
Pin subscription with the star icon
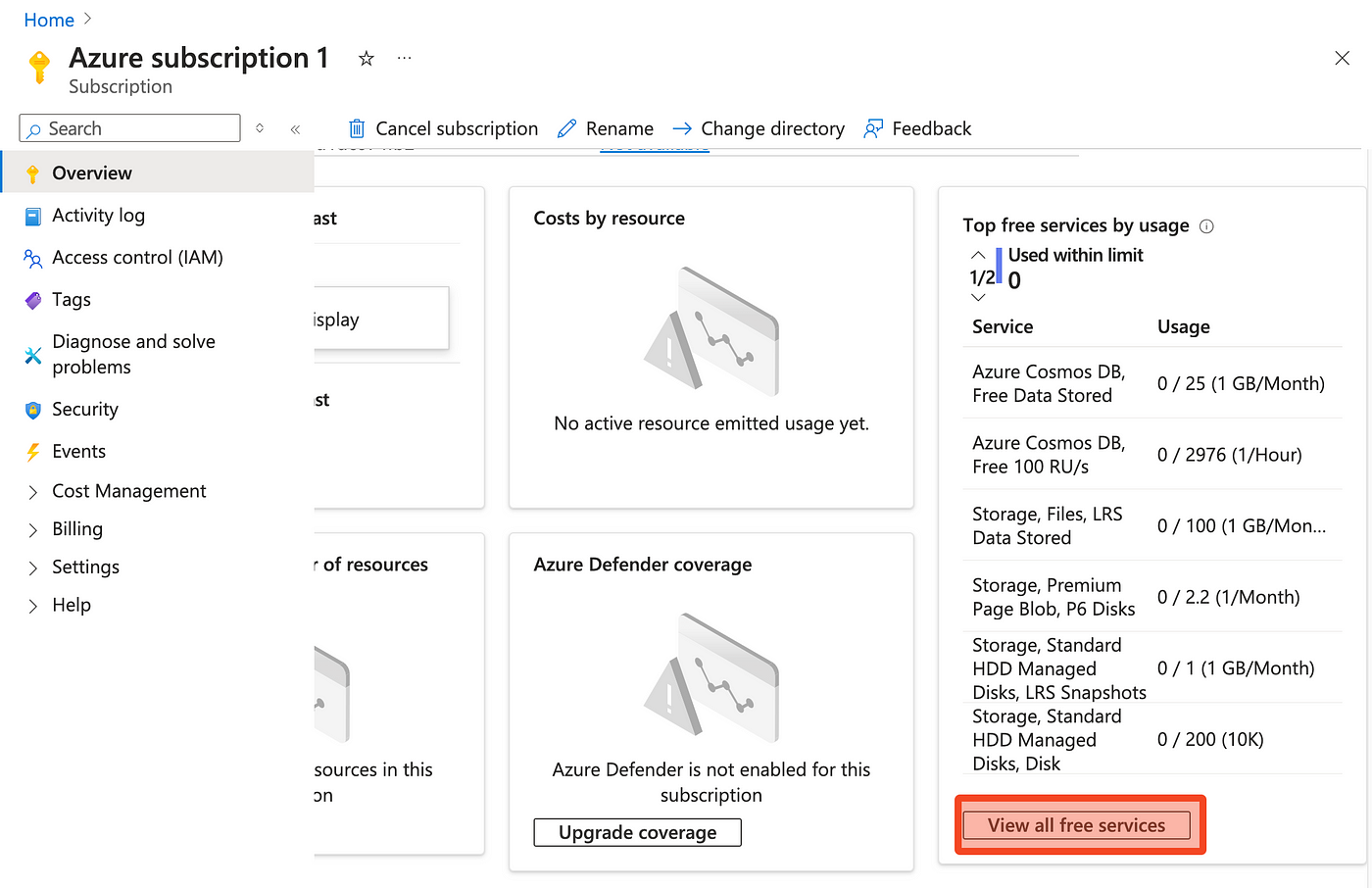click(x=366, y=59)
